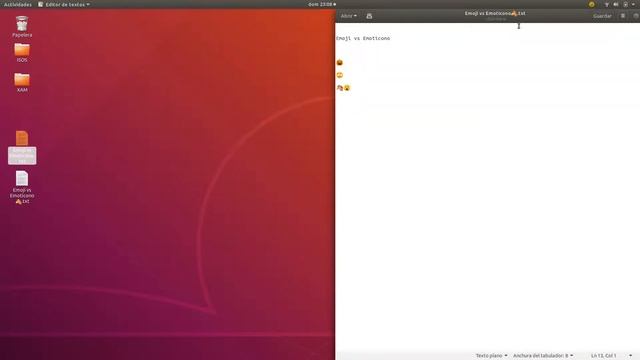This screenshot has width=640, height=360.
Task: Click the Guardar button
Action: click(602, 16)
